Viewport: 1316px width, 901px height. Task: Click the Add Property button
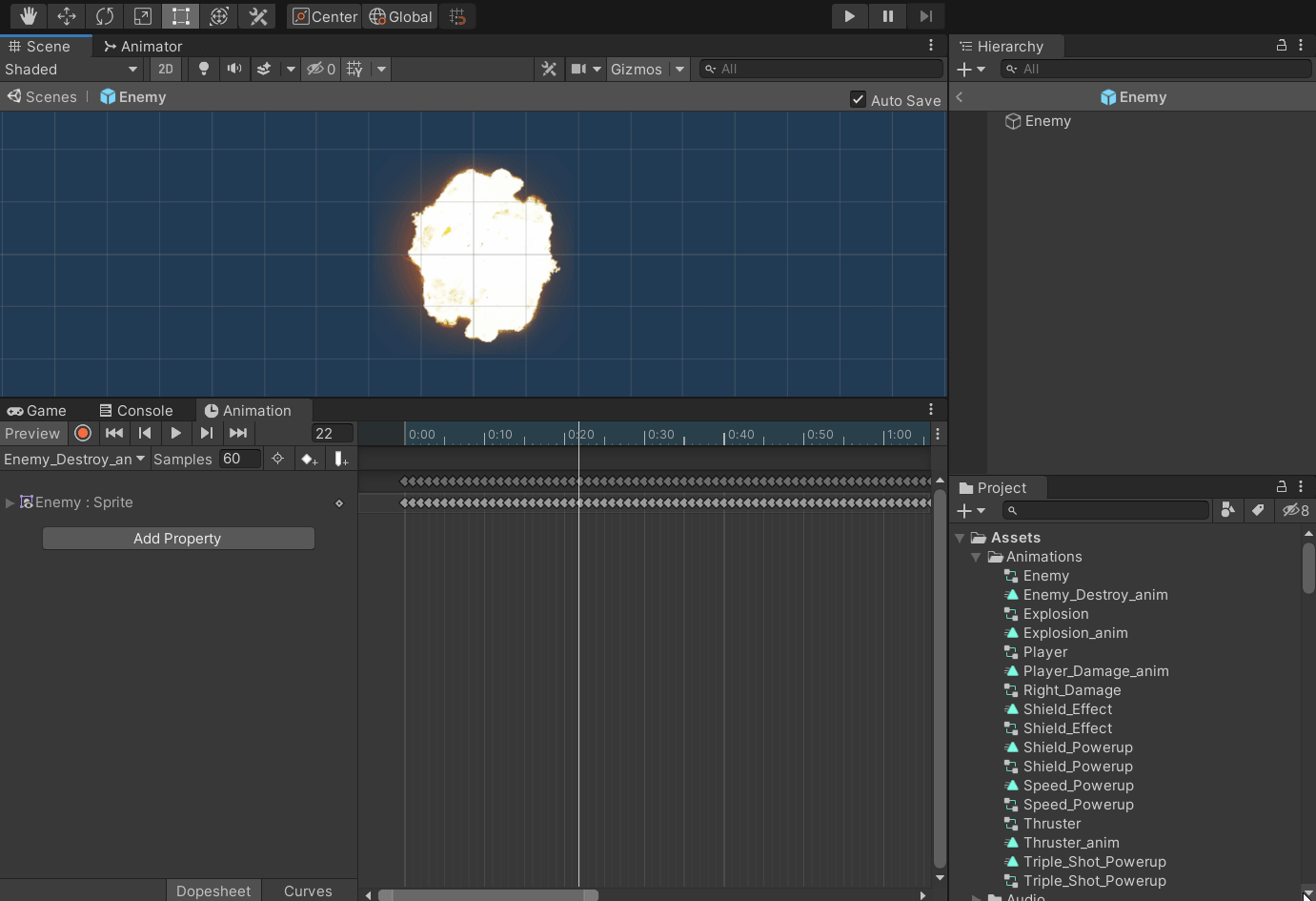pyautogui.click(x=178, y=538)
